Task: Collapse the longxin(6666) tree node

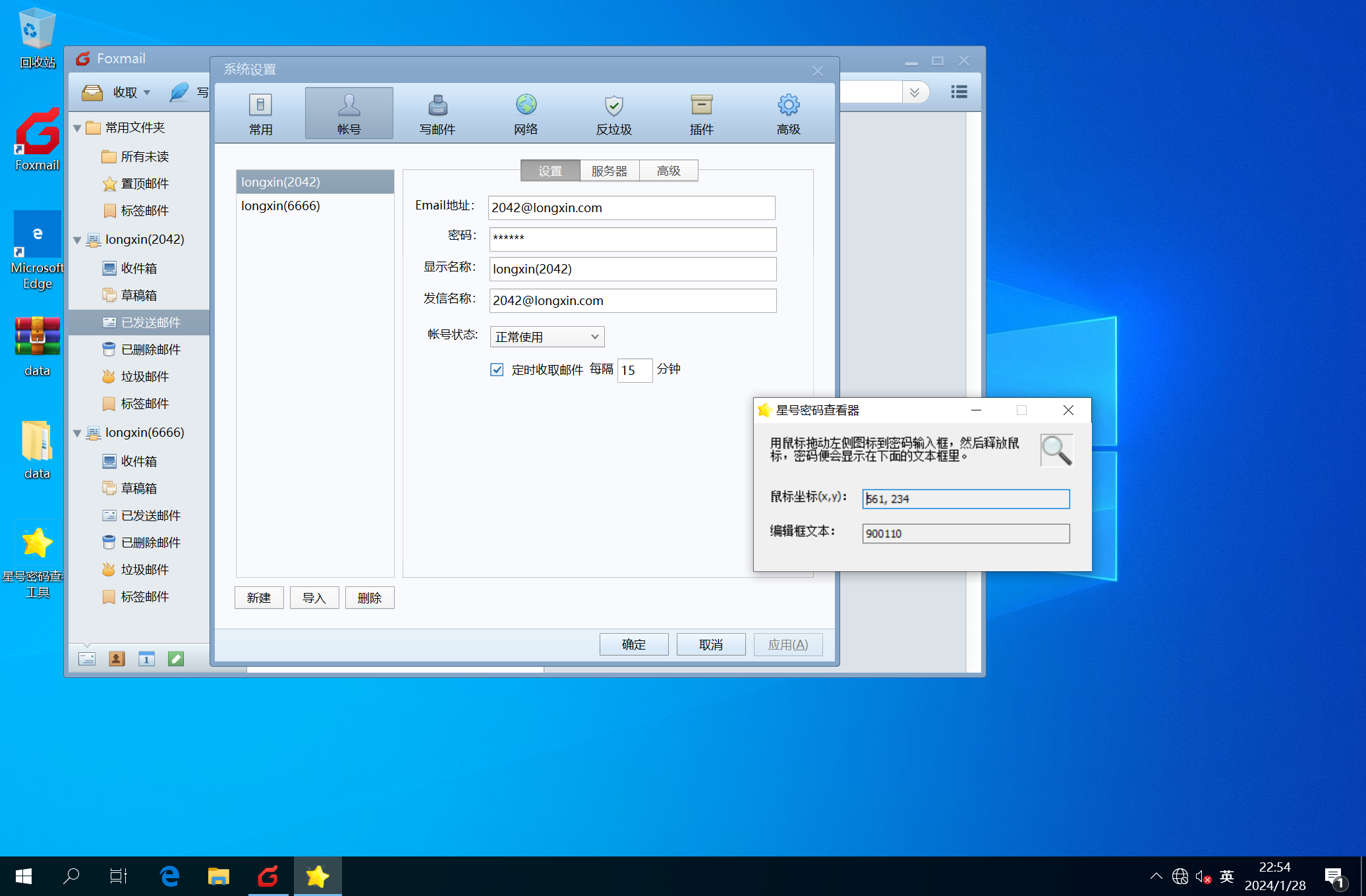Action: click(77, 433)
